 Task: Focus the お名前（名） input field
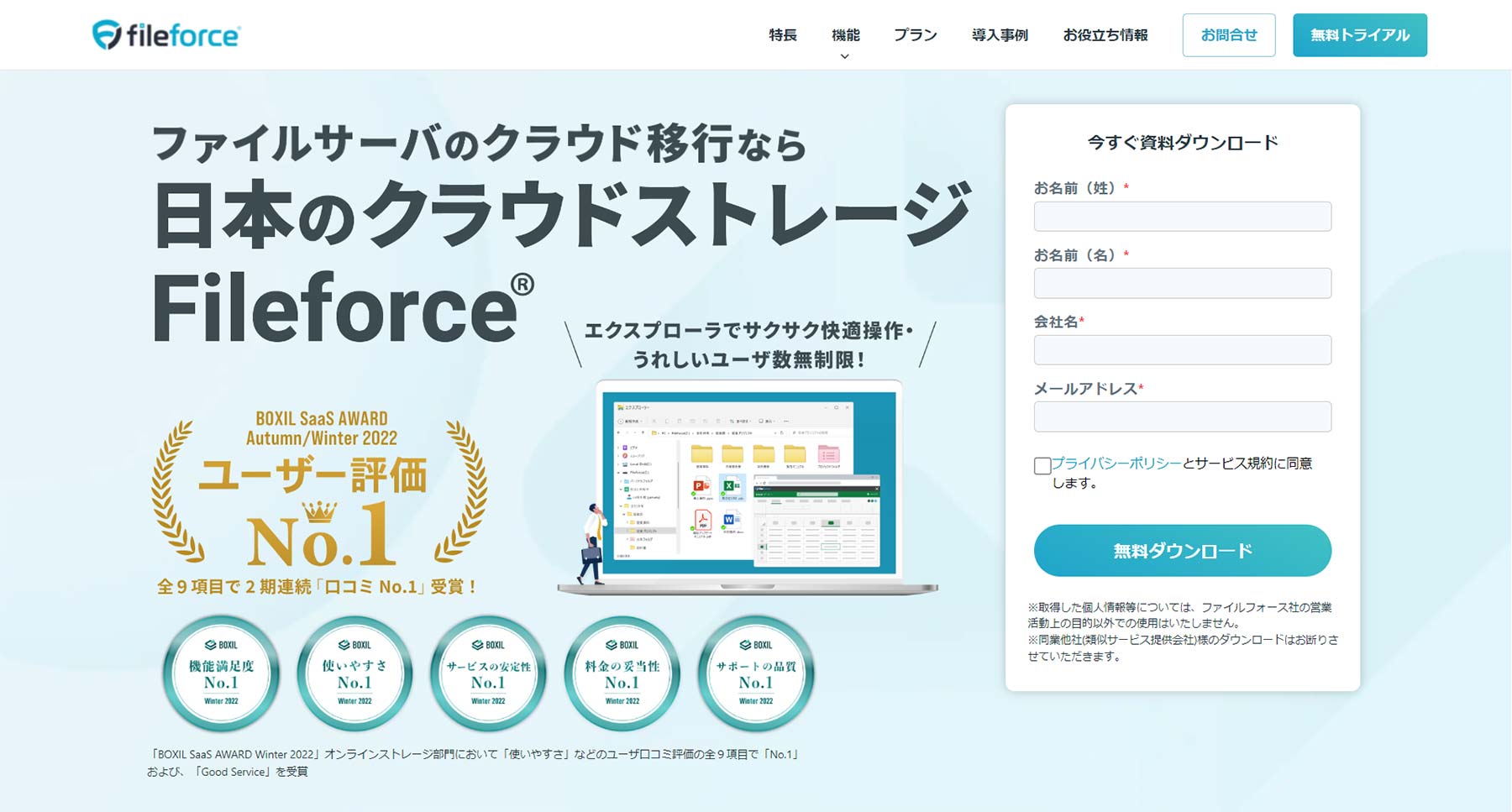coord(1182,283)
